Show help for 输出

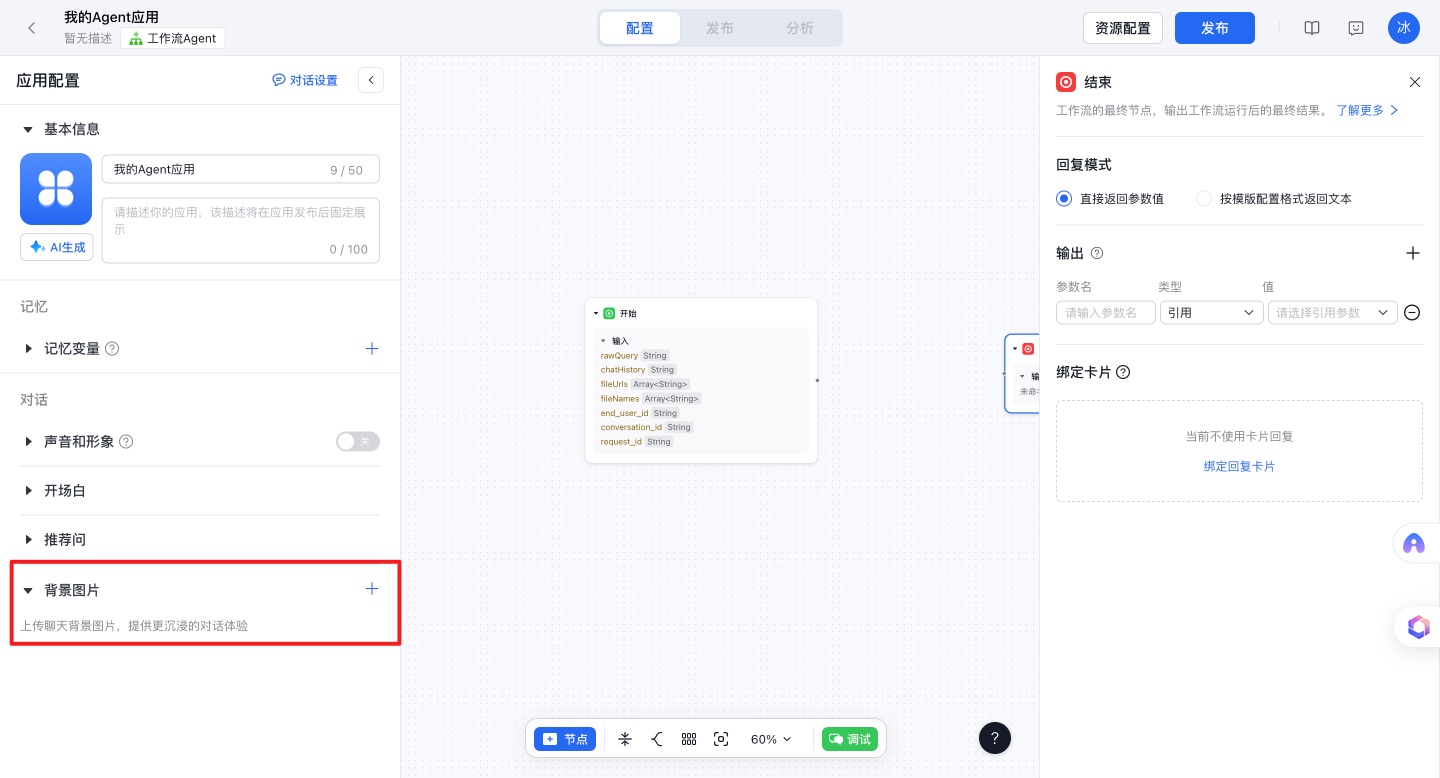click(x=1096, y=254)
